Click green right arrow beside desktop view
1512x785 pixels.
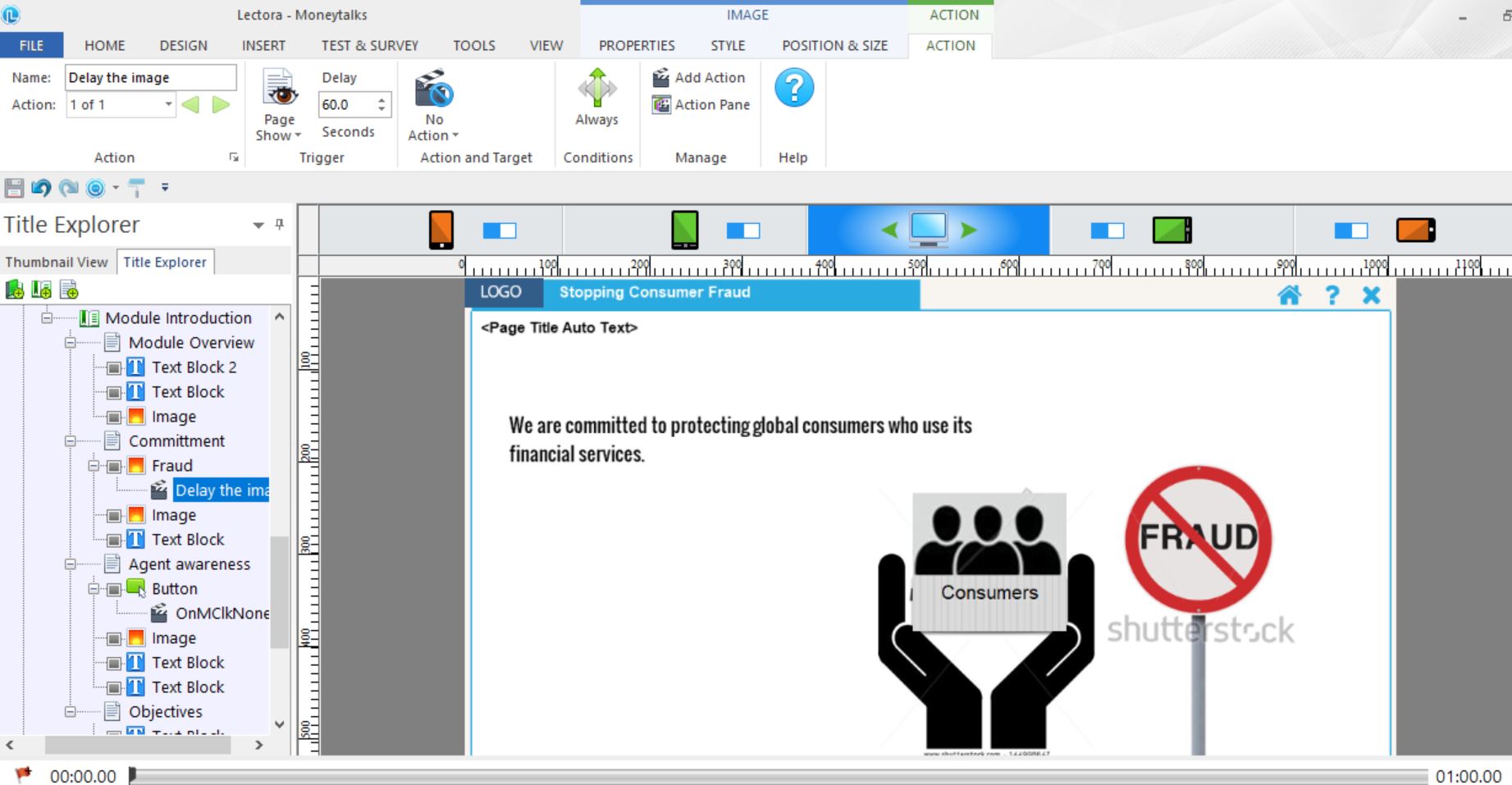pos(968,230)
